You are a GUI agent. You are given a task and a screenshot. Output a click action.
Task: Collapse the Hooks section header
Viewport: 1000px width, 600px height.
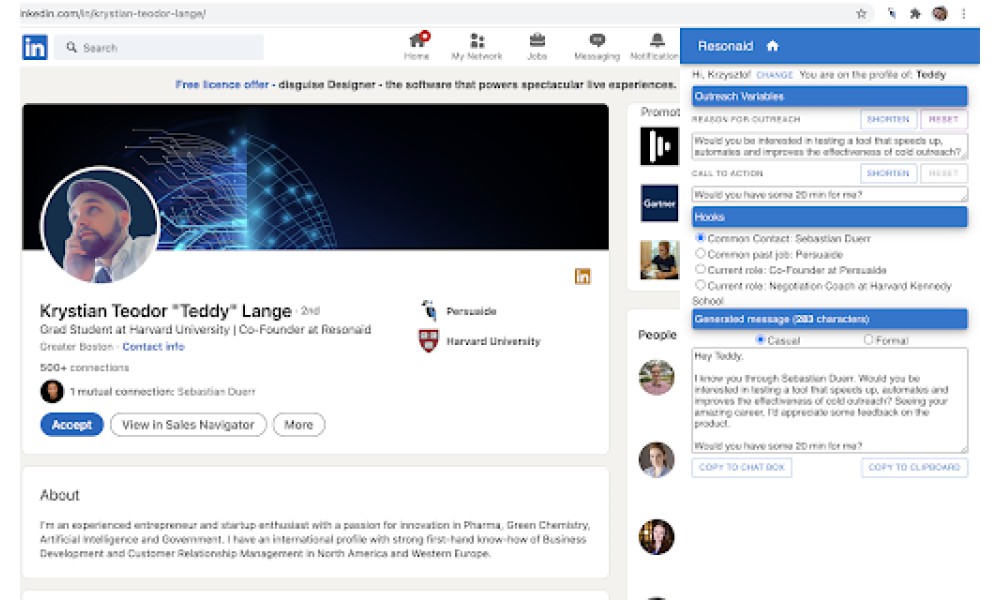830,217
